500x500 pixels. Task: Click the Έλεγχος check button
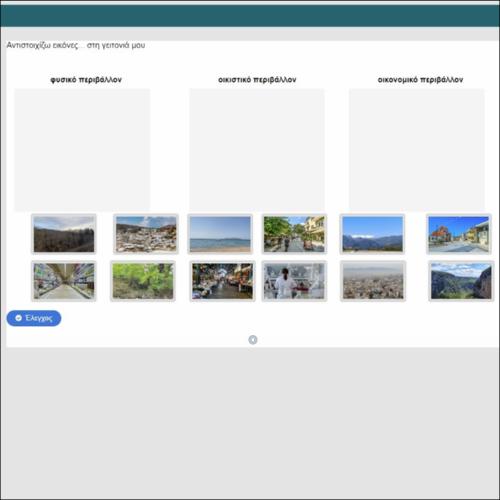pos(34,318)
